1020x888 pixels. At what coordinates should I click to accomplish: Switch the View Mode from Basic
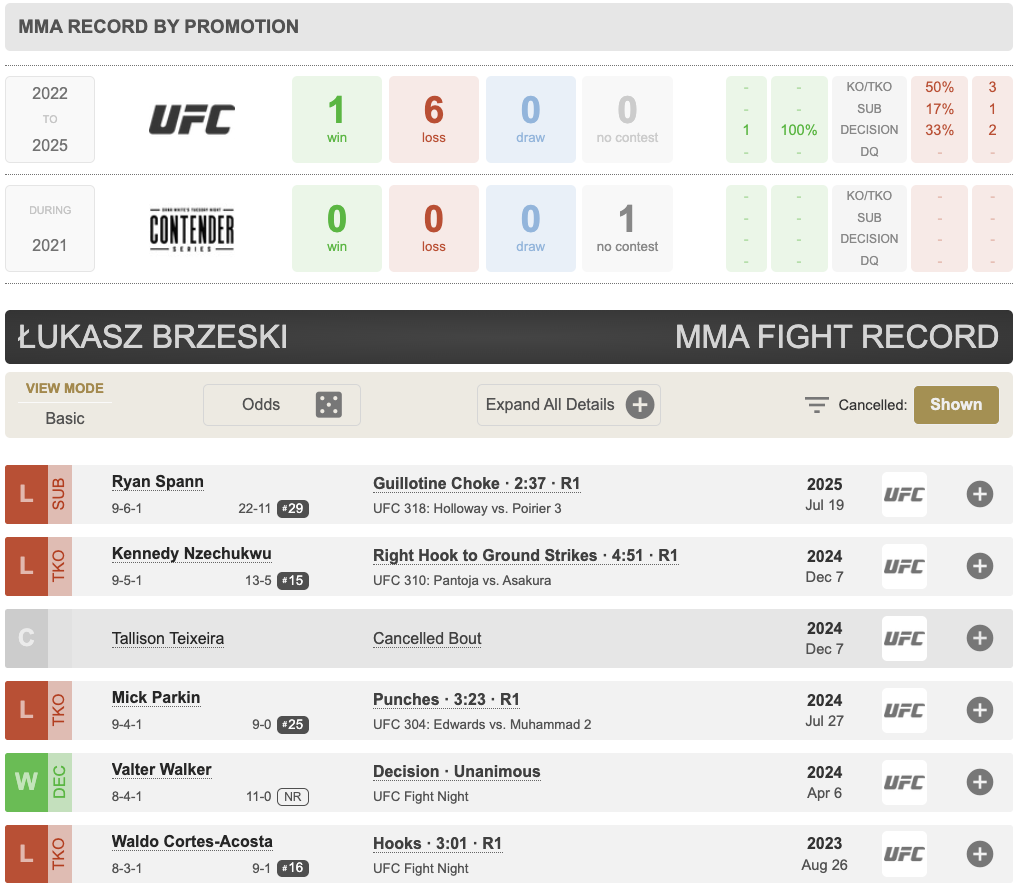[65, 418]
